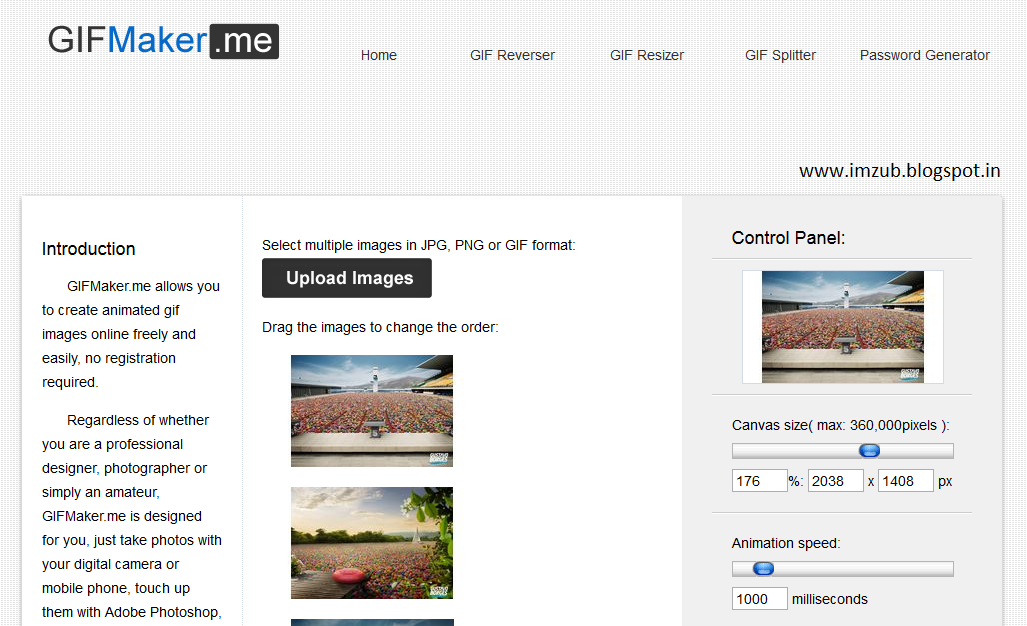Edit the canvas width field showing 2038

[835, 480]
